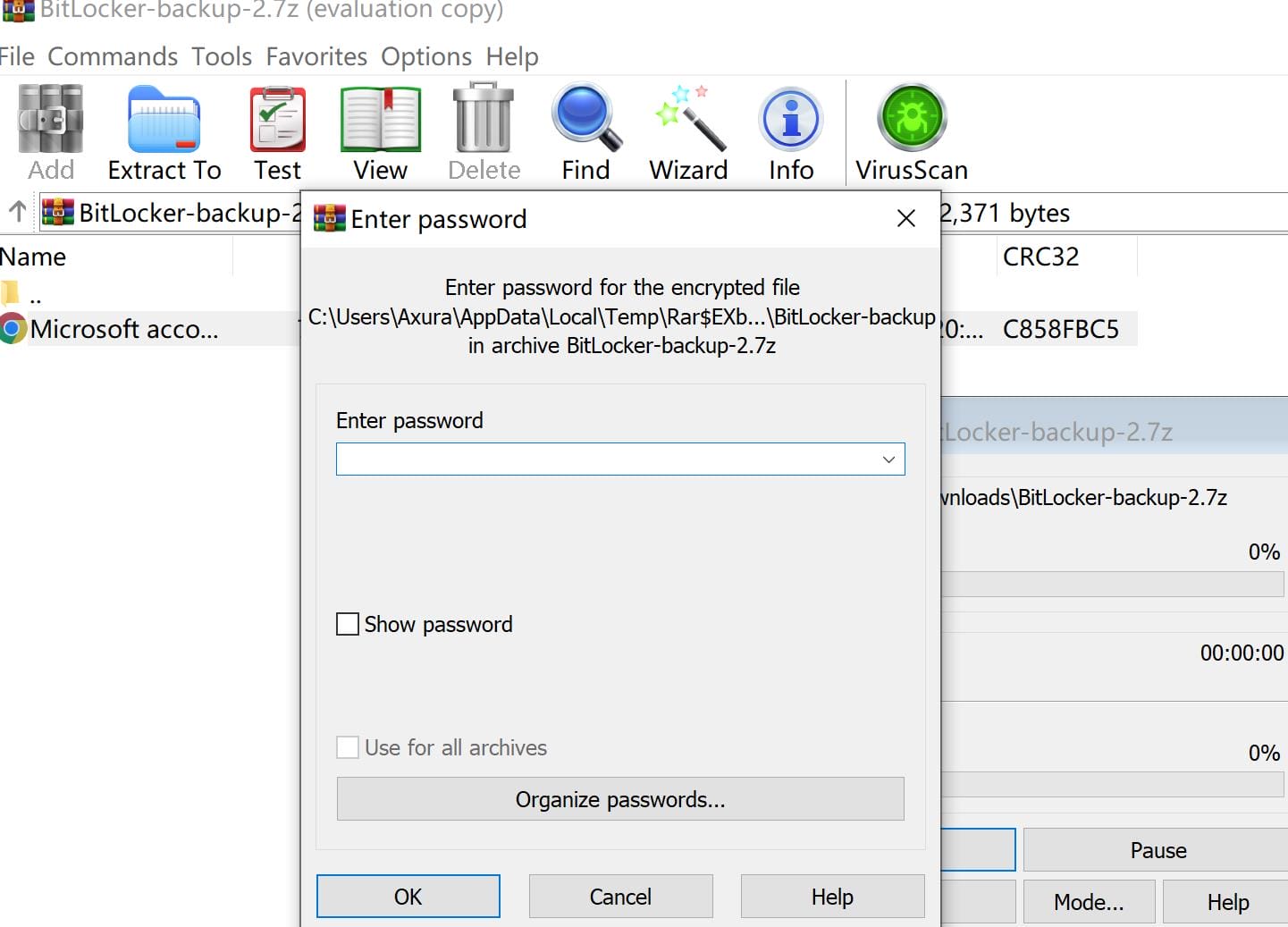This screenshot has width=1288, height=927.
Task: Open the Favorites menu
Action: coord(316,56)
